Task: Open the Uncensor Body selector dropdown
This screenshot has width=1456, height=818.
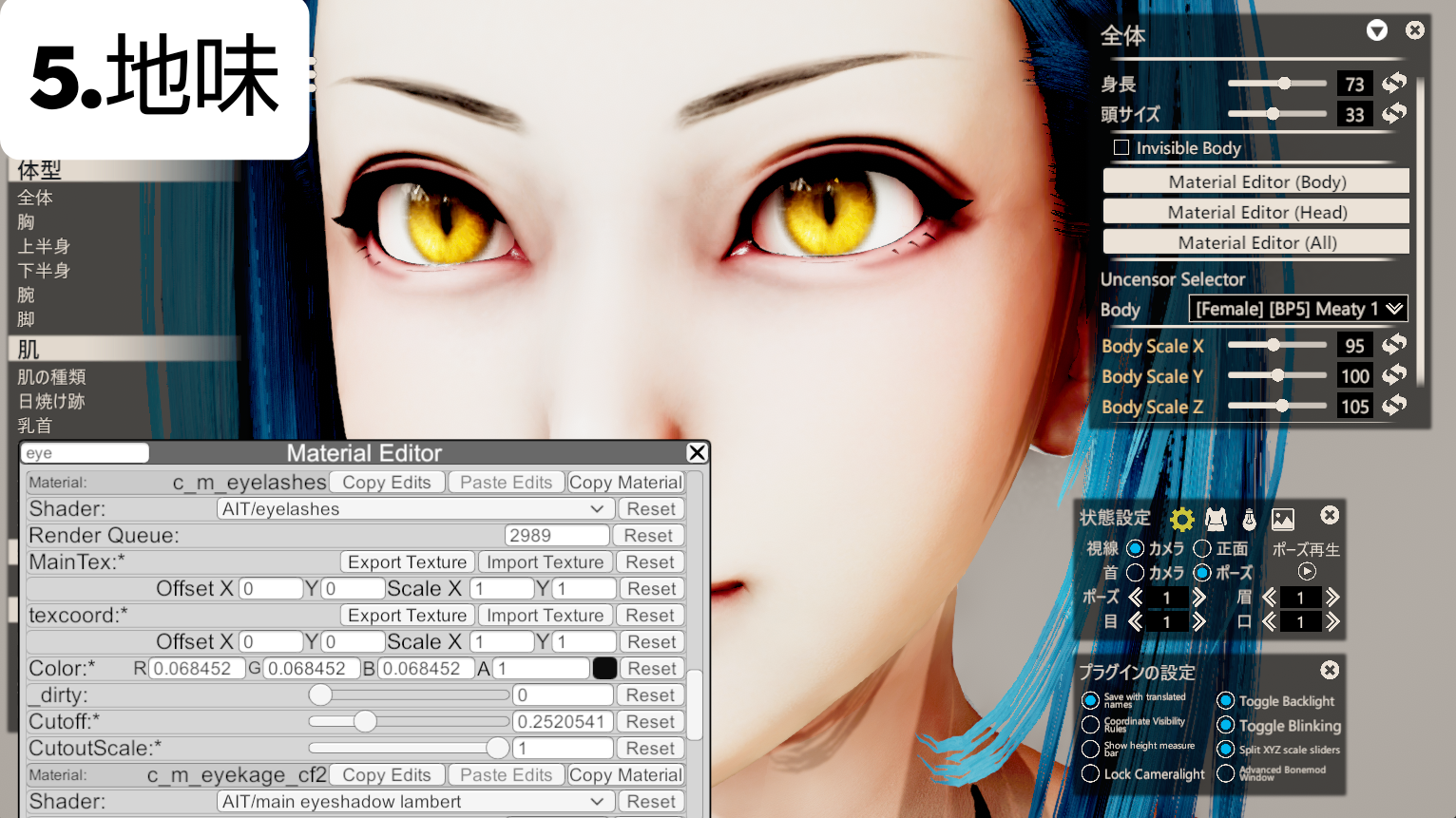Action: [1298, 309]
